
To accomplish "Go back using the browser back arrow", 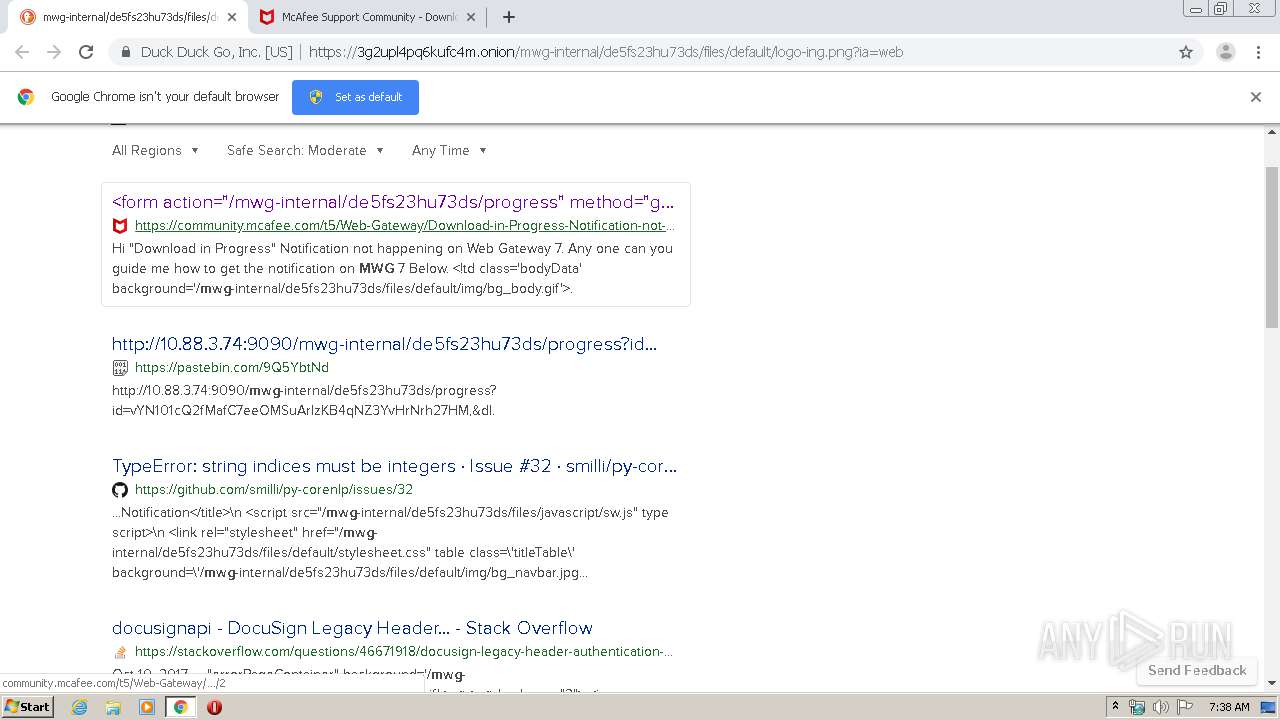I will pos(22,52).
